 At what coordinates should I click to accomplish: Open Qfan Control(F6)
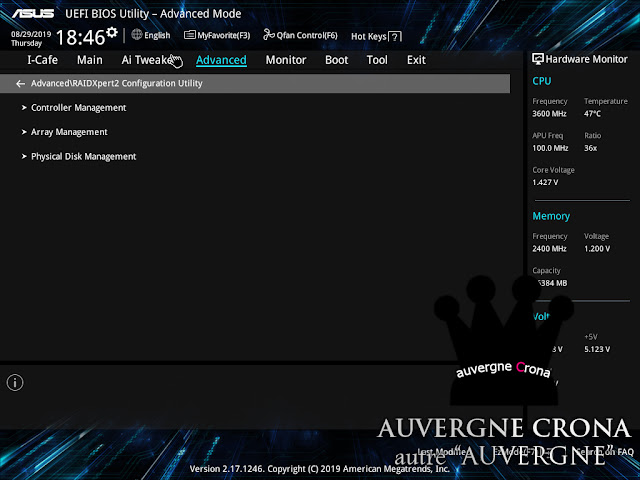(x=300, y=36)
